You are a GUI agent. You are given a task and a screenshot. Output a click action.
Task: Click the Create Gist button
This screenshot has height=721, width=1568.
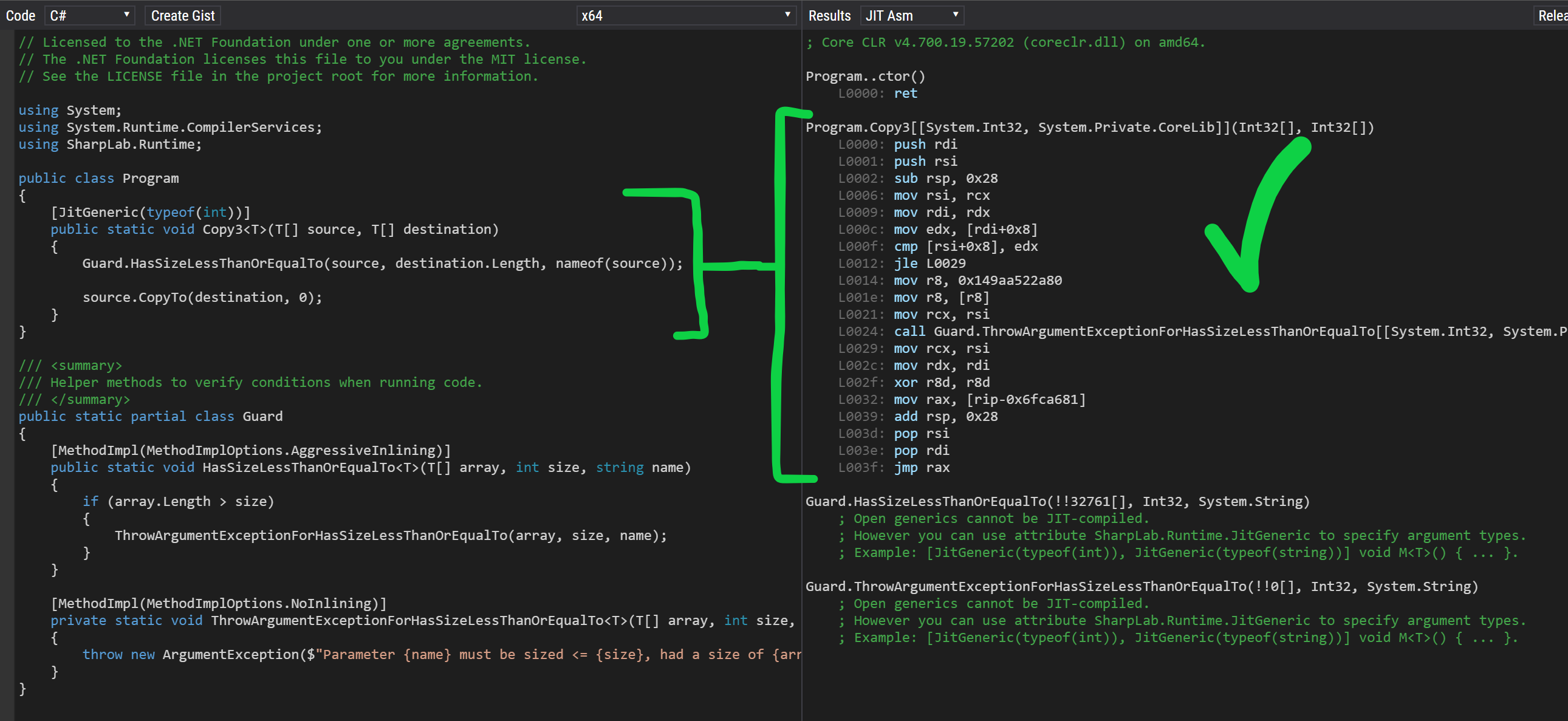tap(183, 15)
